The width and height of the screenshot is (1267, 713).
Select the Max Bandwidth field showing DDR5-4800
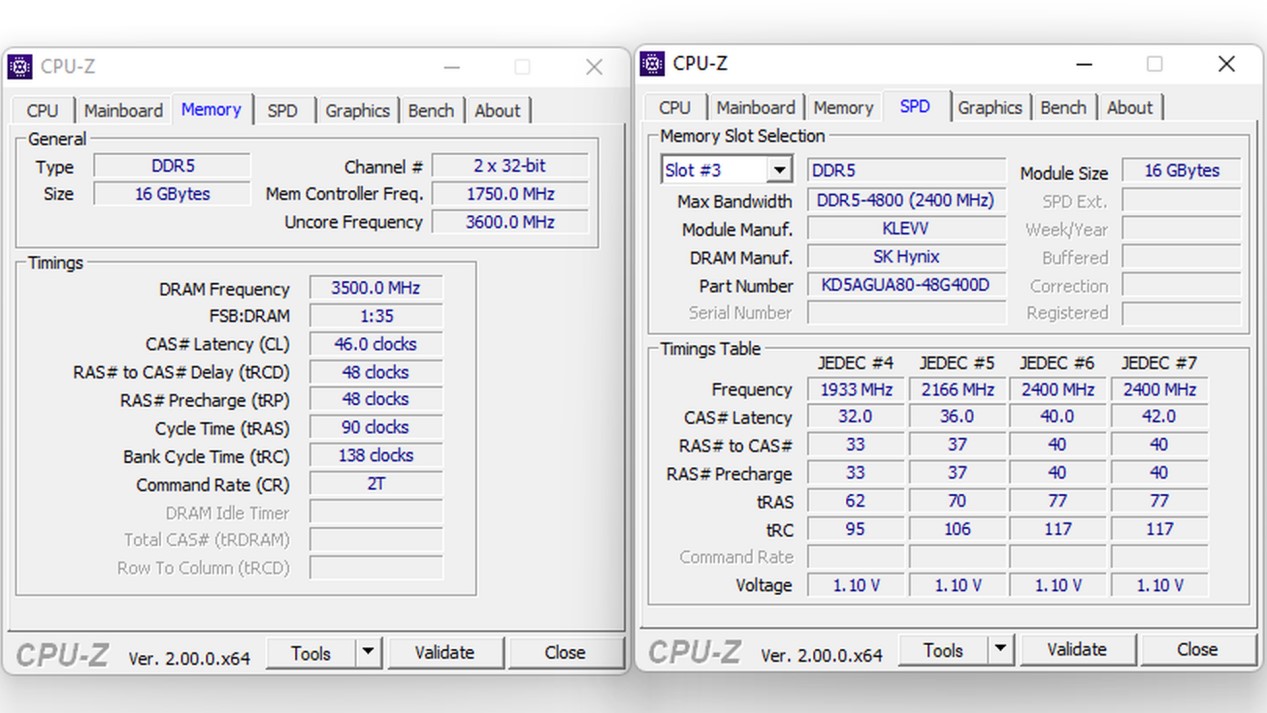tap(905, 200)
